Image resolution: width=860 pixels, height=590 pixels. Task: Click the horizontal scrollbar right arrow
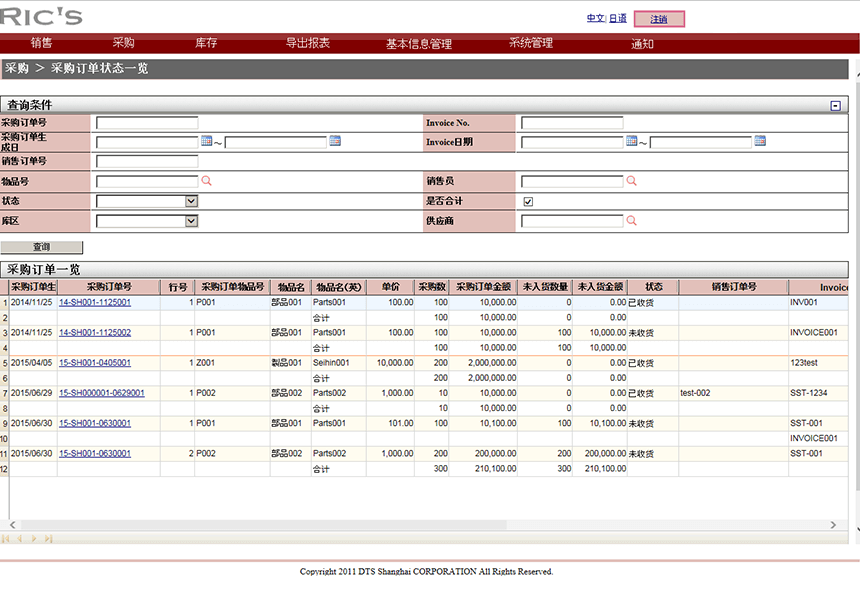pos(833,525)
